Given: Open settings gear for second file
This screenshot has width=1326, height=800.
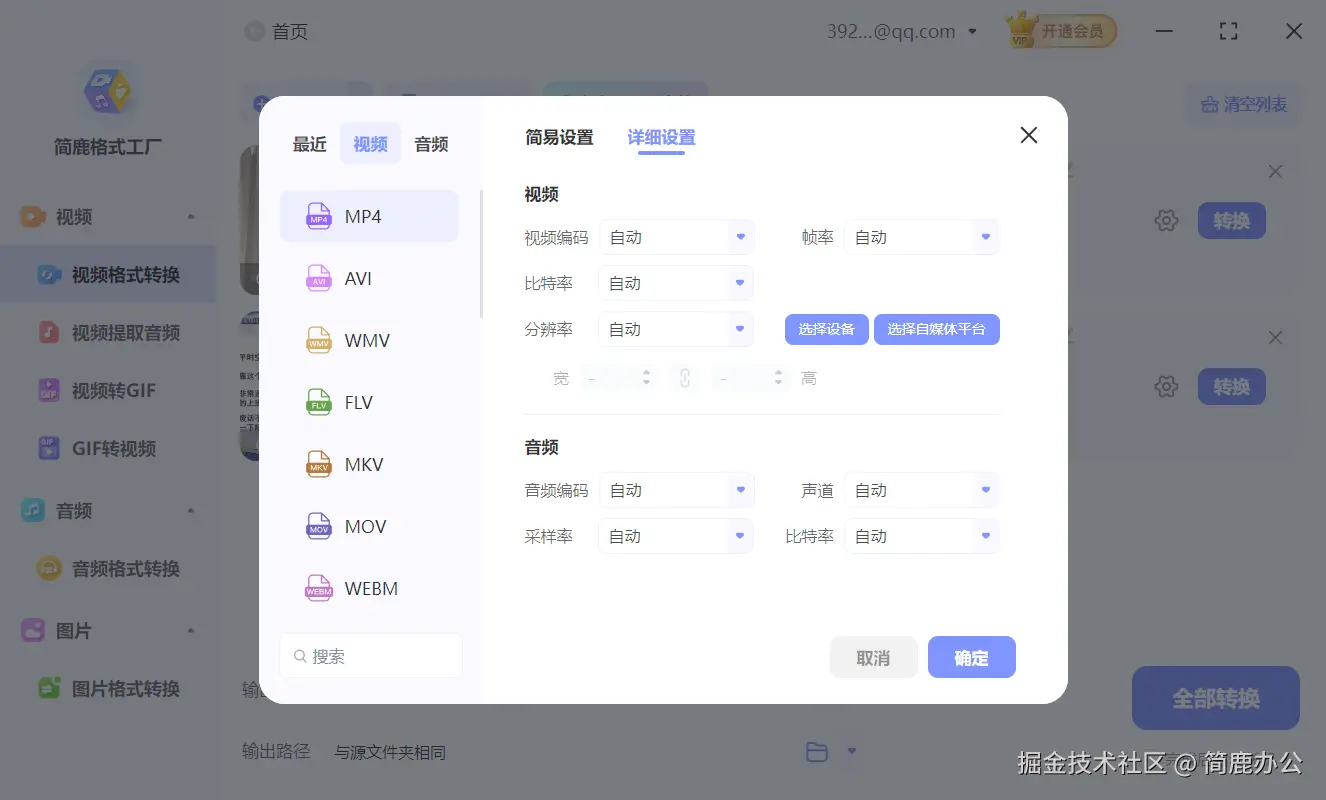Looking at the screenshot, I should click(x=1166, y=387).
